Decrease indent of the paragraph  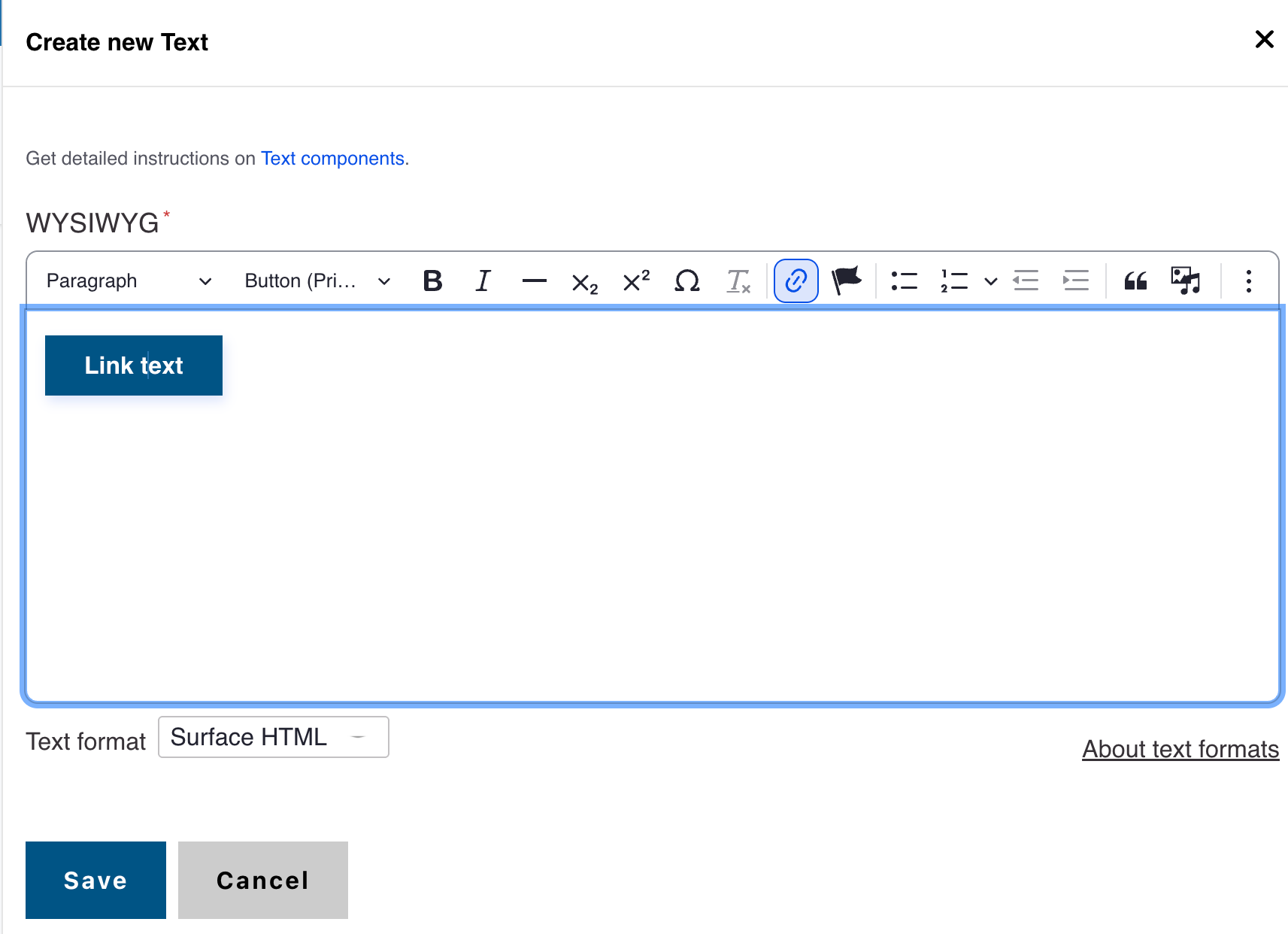pyautogui.click(x=1026, y=281)
